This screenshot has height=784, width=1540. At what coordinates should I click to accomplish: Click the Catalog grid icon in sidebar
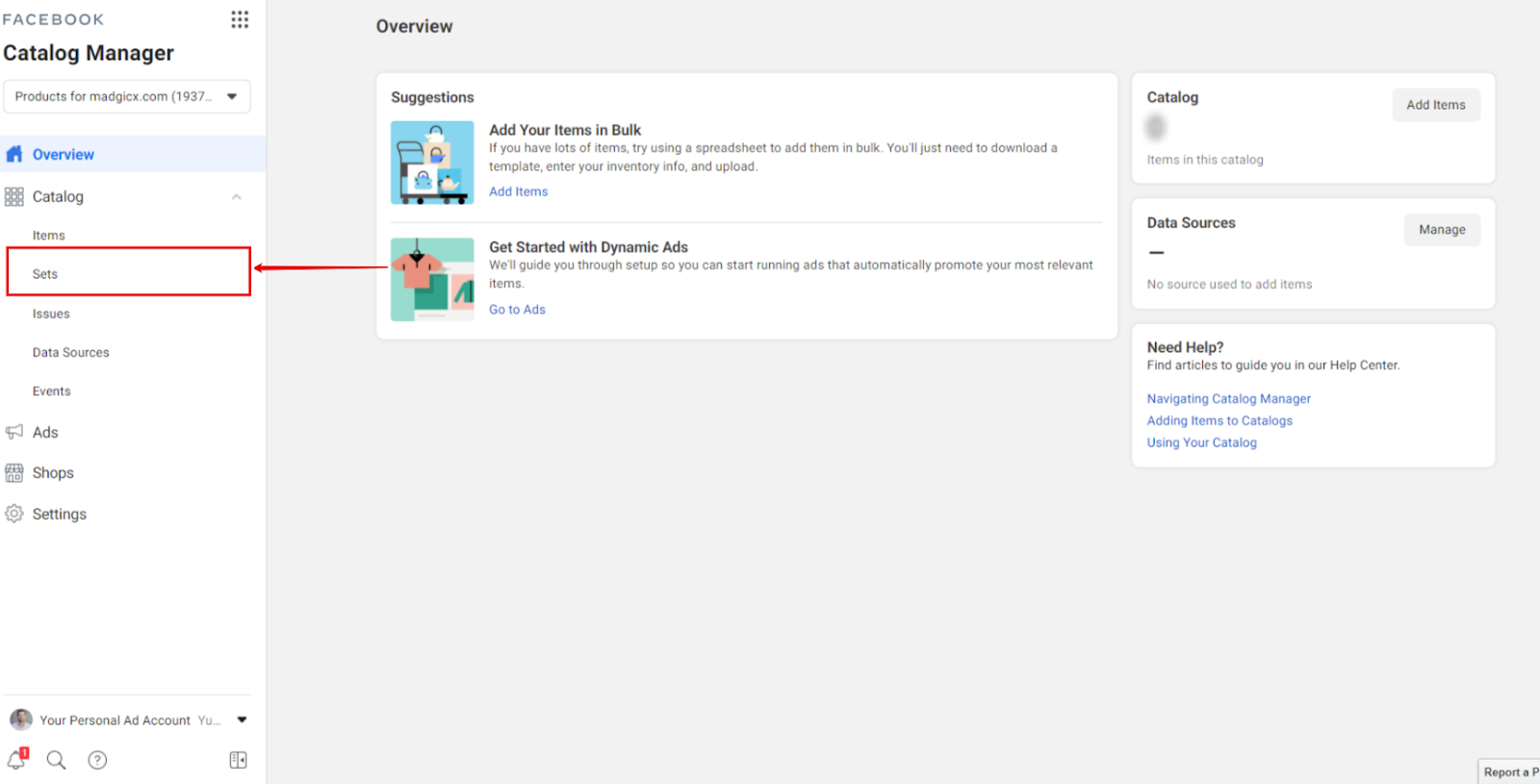pyautogui.click(x=14, y=196)
